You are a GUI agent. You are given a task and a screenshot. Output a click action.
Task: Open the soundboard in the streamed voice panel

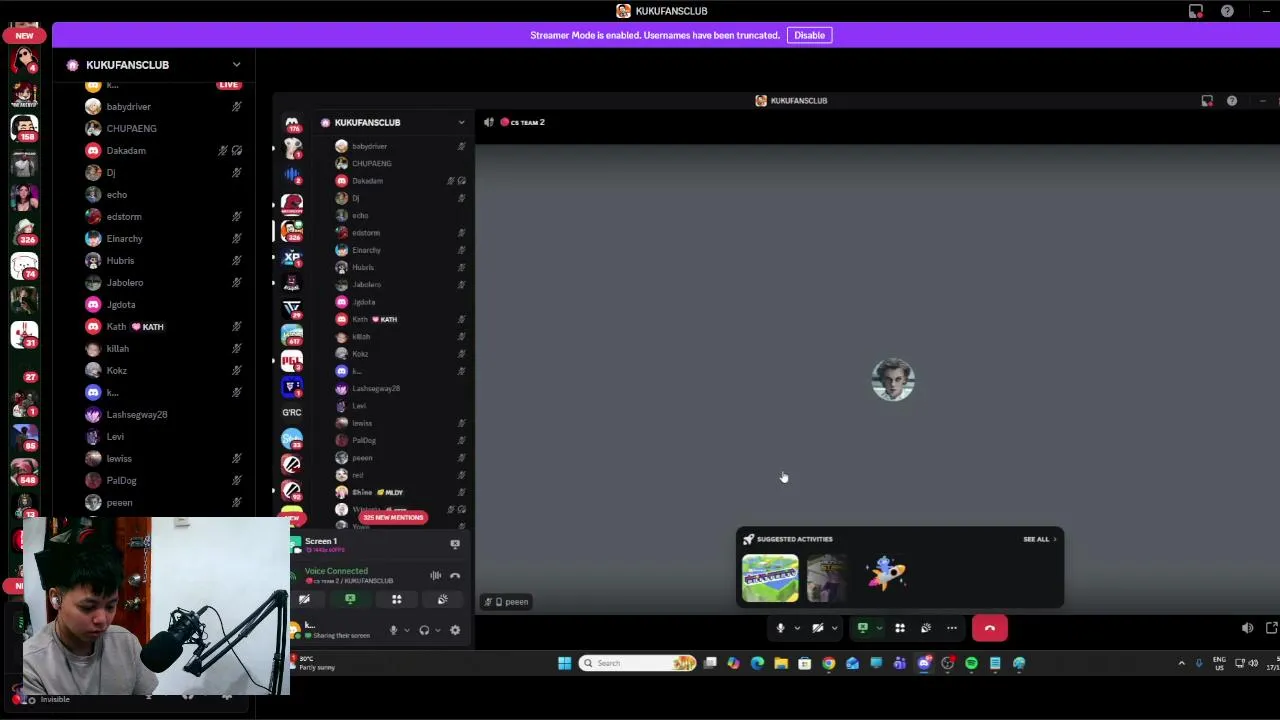(x=442, y=599)
